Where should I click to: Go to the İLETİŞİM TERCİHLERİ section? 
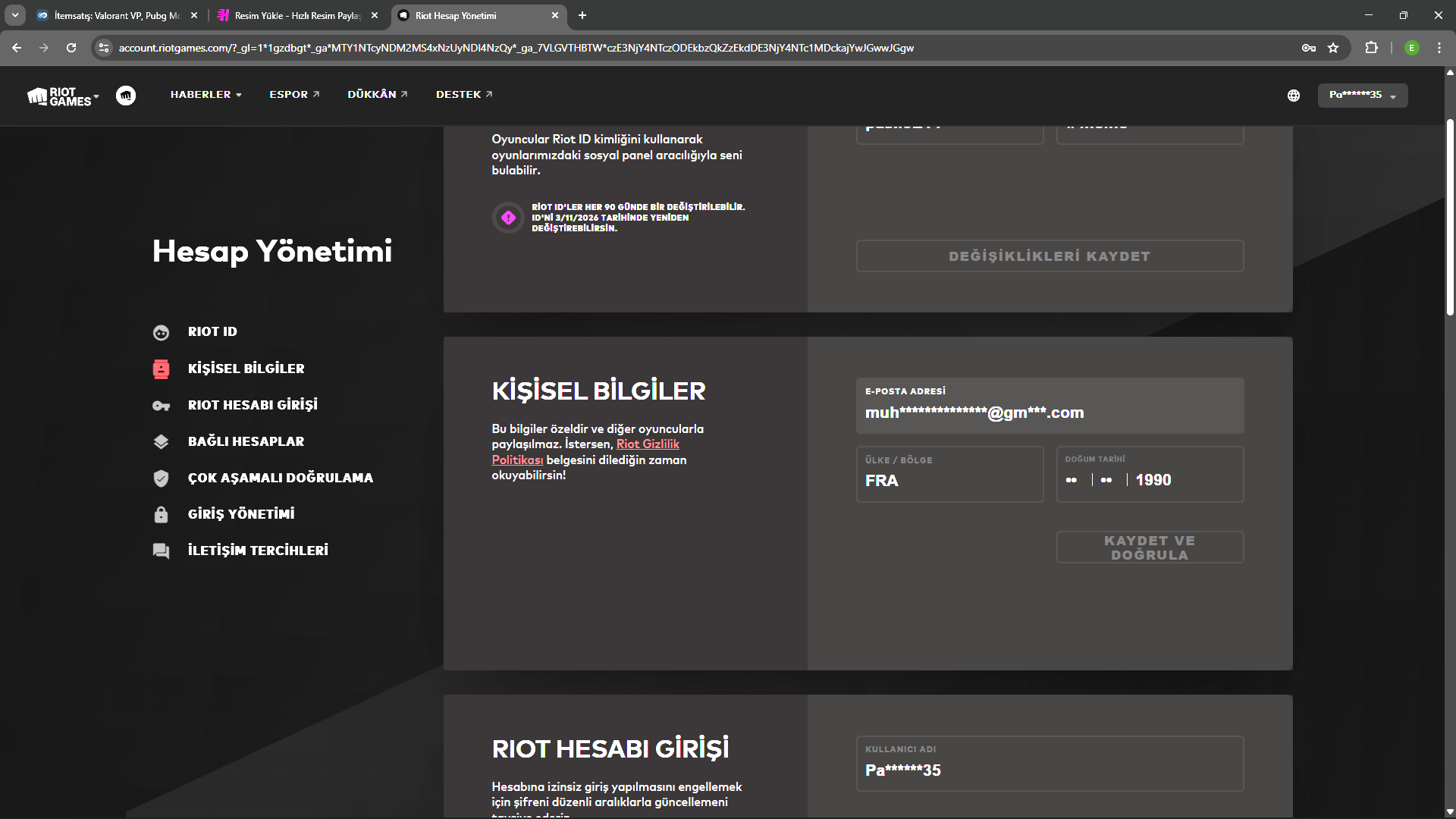tap(258, 551)
